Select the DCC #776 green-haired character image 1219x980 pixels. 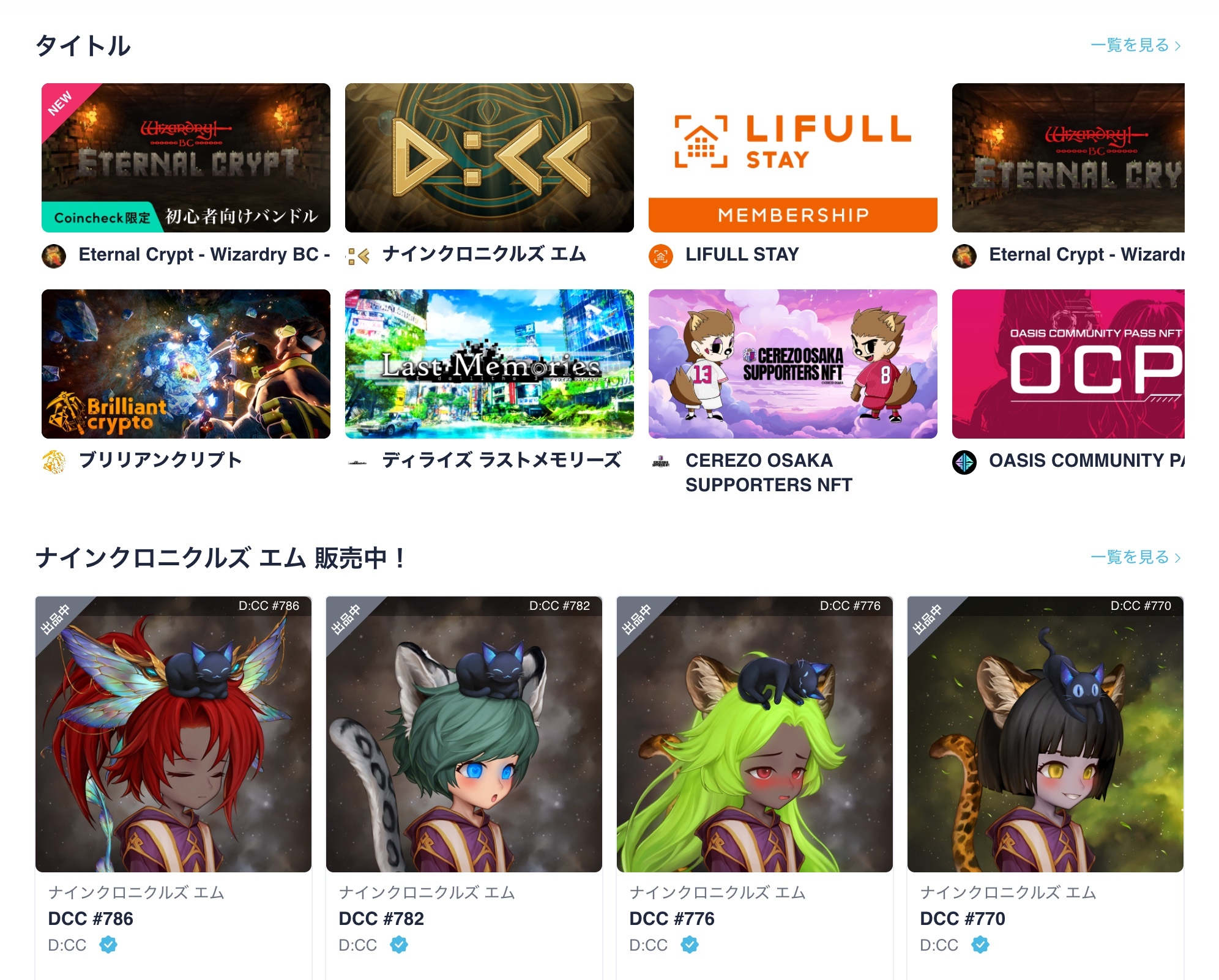click(755, 734)
